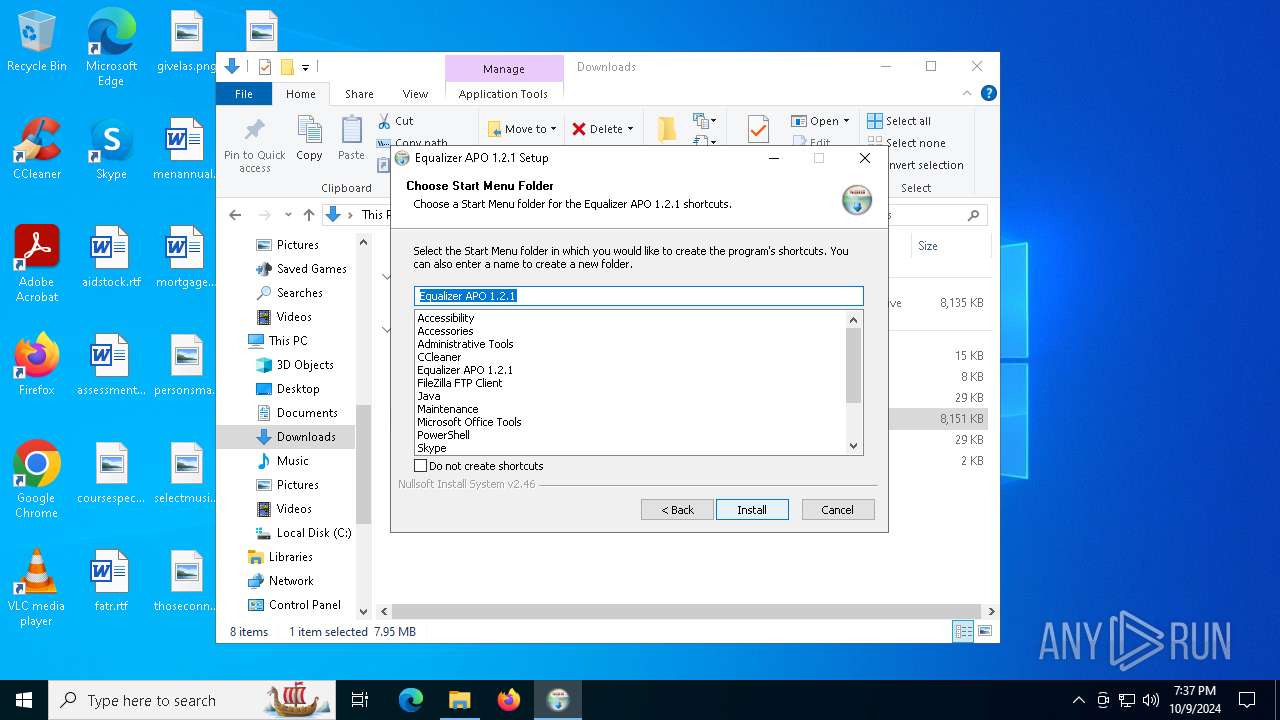The width and height of the screenshot is (1280, 720).
Task: Cancel the Equalizer APO setup
Action: (x=838, y=510)
